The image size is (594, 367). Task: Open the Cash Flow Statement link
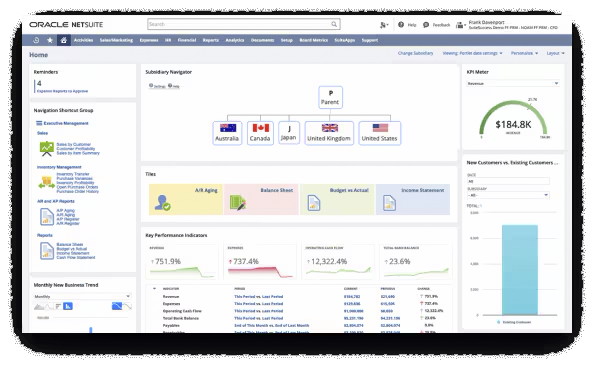pos(76,258)
